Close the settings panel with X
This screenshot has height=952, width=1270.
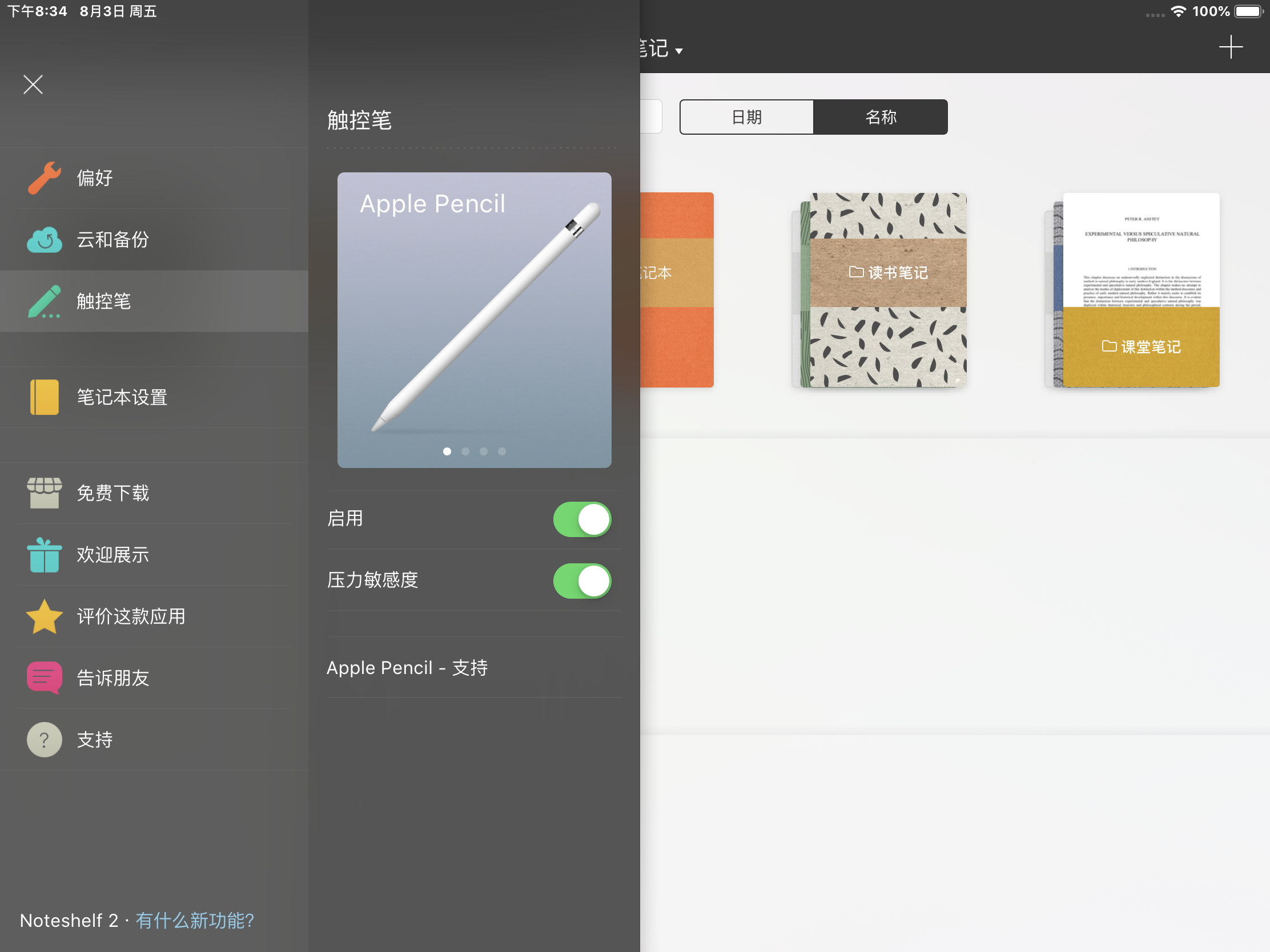point(33,84)
